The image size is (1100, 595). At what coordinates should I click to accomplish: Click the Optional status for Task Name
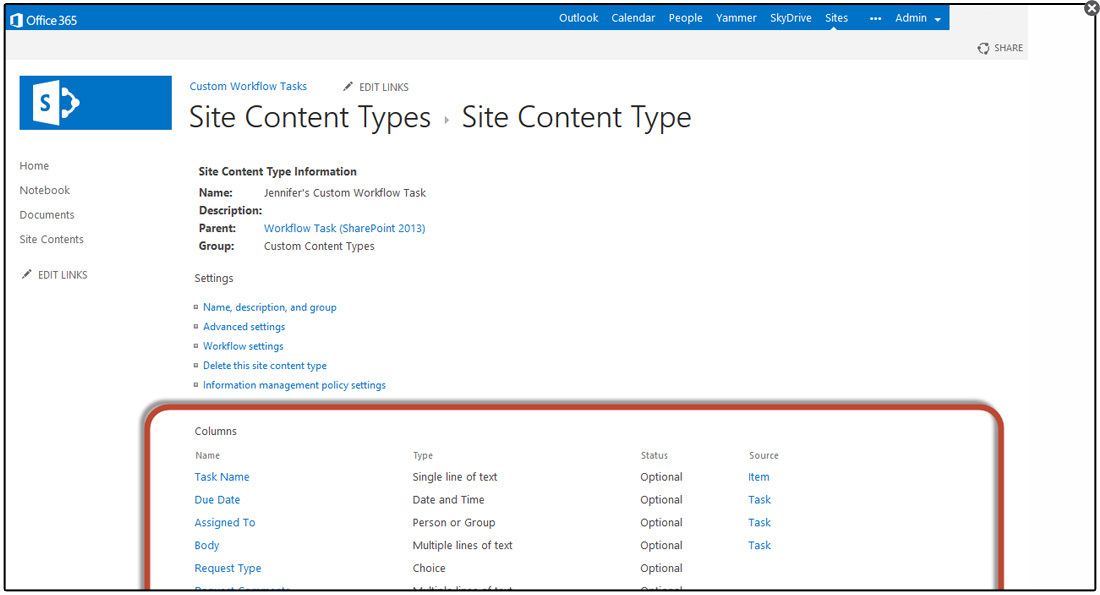coord(661,477)
